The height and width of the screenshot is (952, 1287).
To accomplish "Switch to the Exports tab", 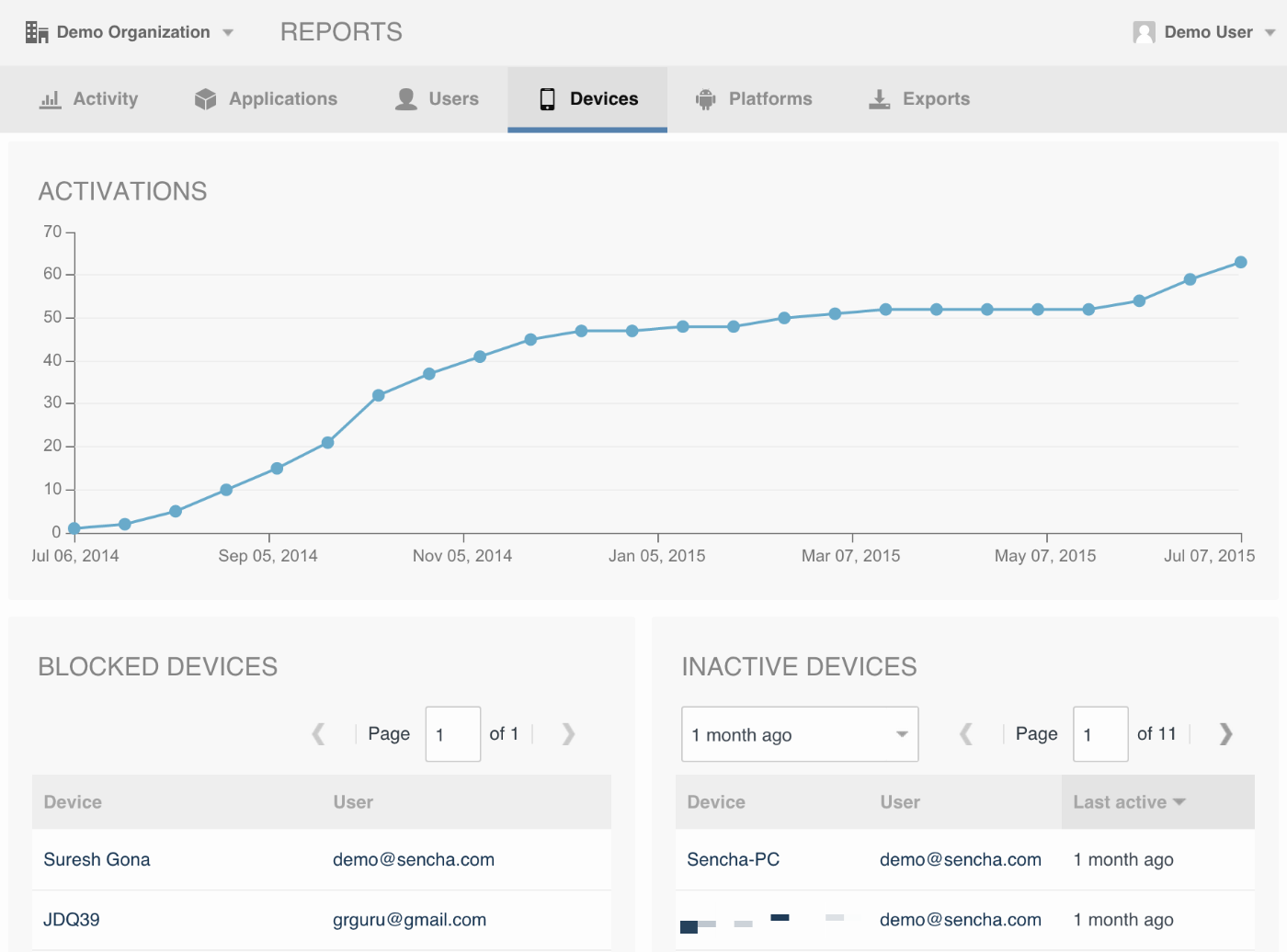I will click(x=920, y=99).
